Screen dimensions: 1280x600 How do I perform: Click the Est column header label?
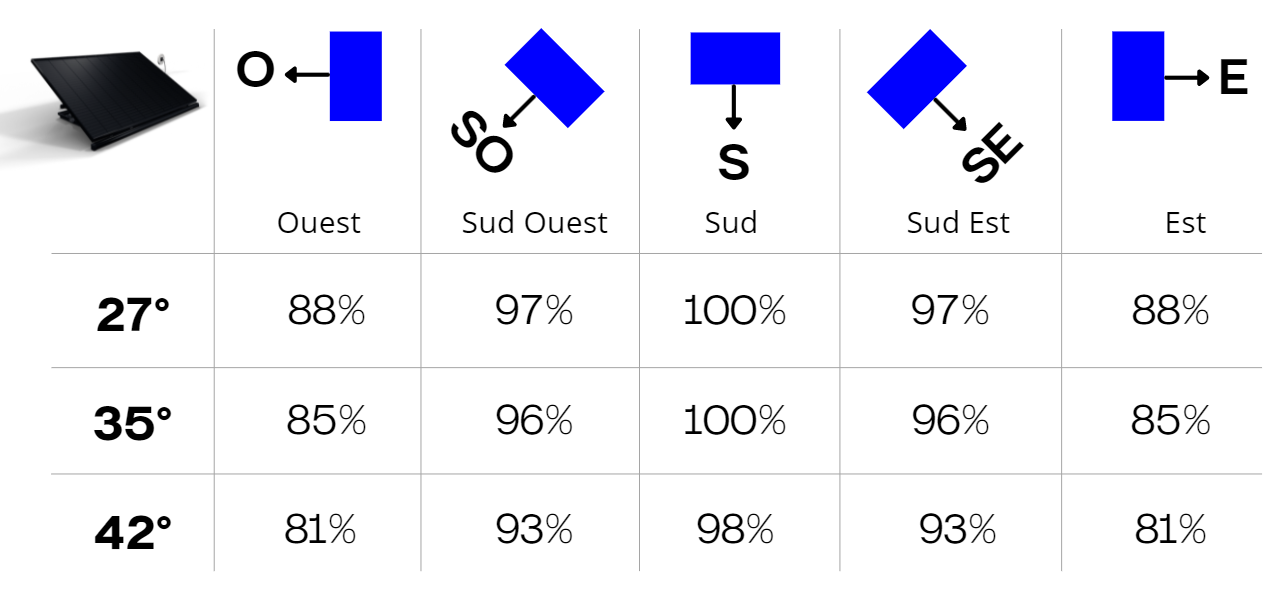(x=1186, y=222)
